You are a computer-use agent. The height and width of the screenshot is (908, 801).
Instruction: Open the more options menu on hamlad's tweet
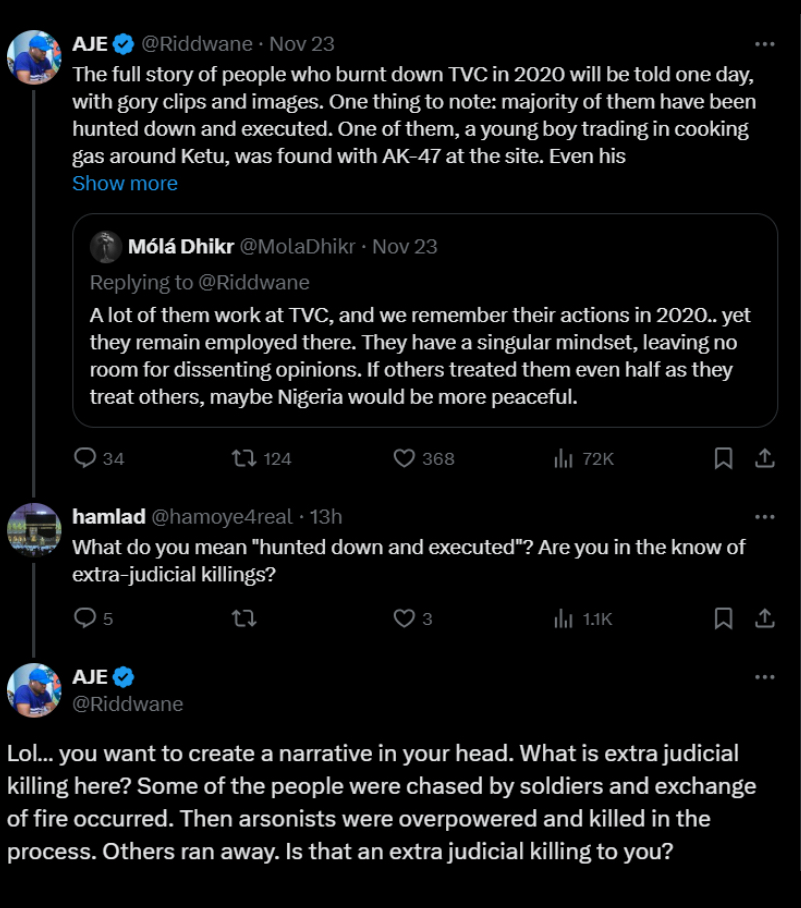click(x=765, y=517)
